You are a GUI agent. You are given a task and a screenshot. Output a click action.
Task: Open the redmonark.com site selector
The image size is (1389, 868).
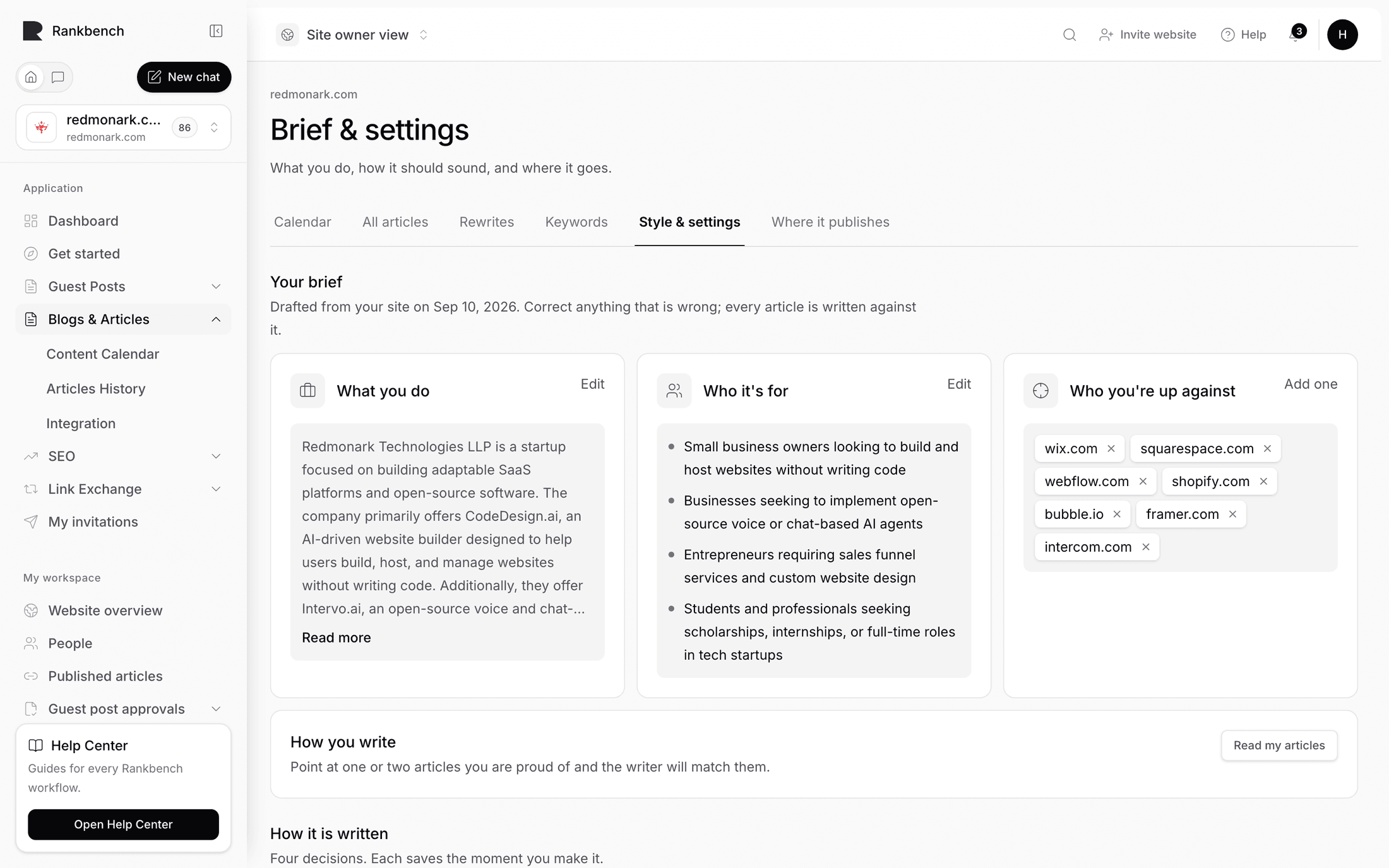coord(123,128)
